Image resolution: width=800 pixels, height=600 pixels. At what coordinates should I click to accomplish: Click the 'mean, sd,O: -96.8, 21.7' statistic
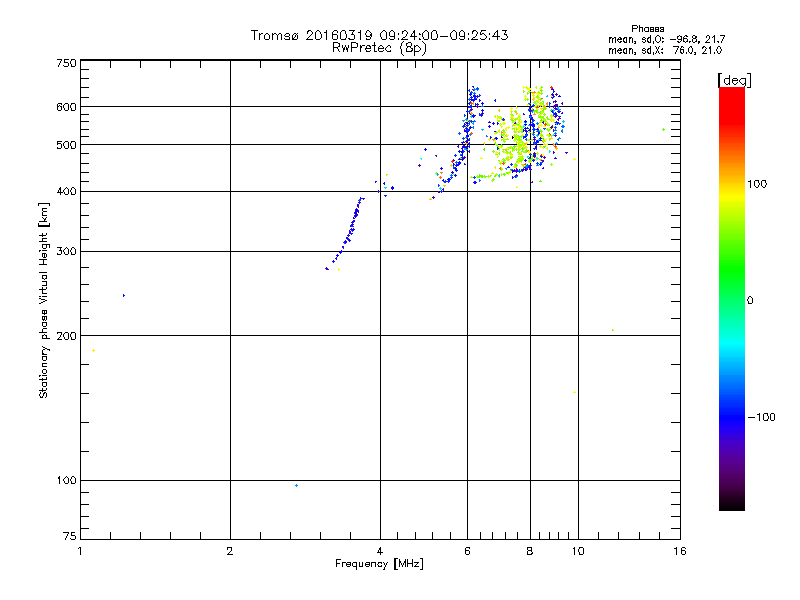tap(666, 39)
